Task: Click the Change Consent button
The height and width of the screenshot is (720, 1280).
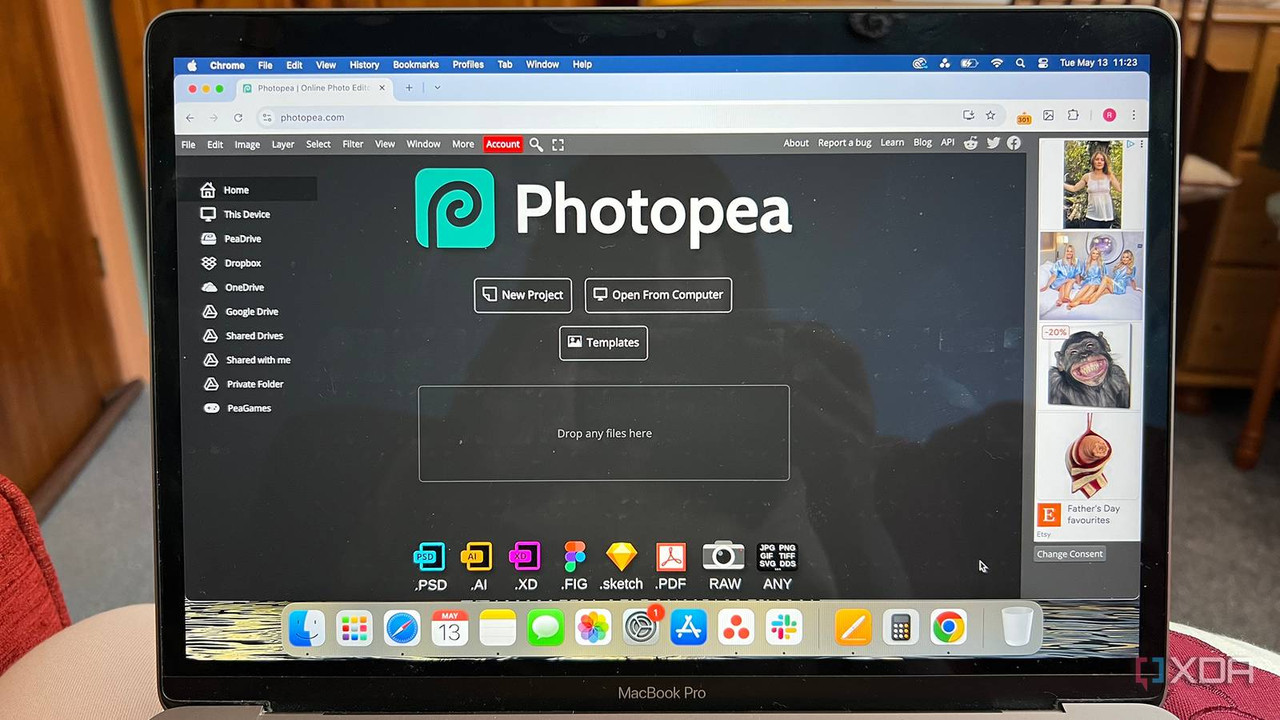Action: click(1069, 554)
